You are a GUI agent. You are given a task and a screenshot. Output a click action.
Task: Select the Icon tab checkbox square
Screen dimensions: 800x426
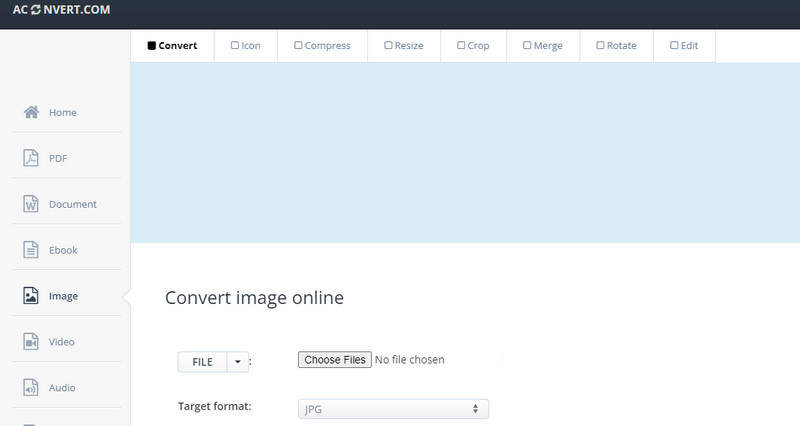(x=235, y=45)
